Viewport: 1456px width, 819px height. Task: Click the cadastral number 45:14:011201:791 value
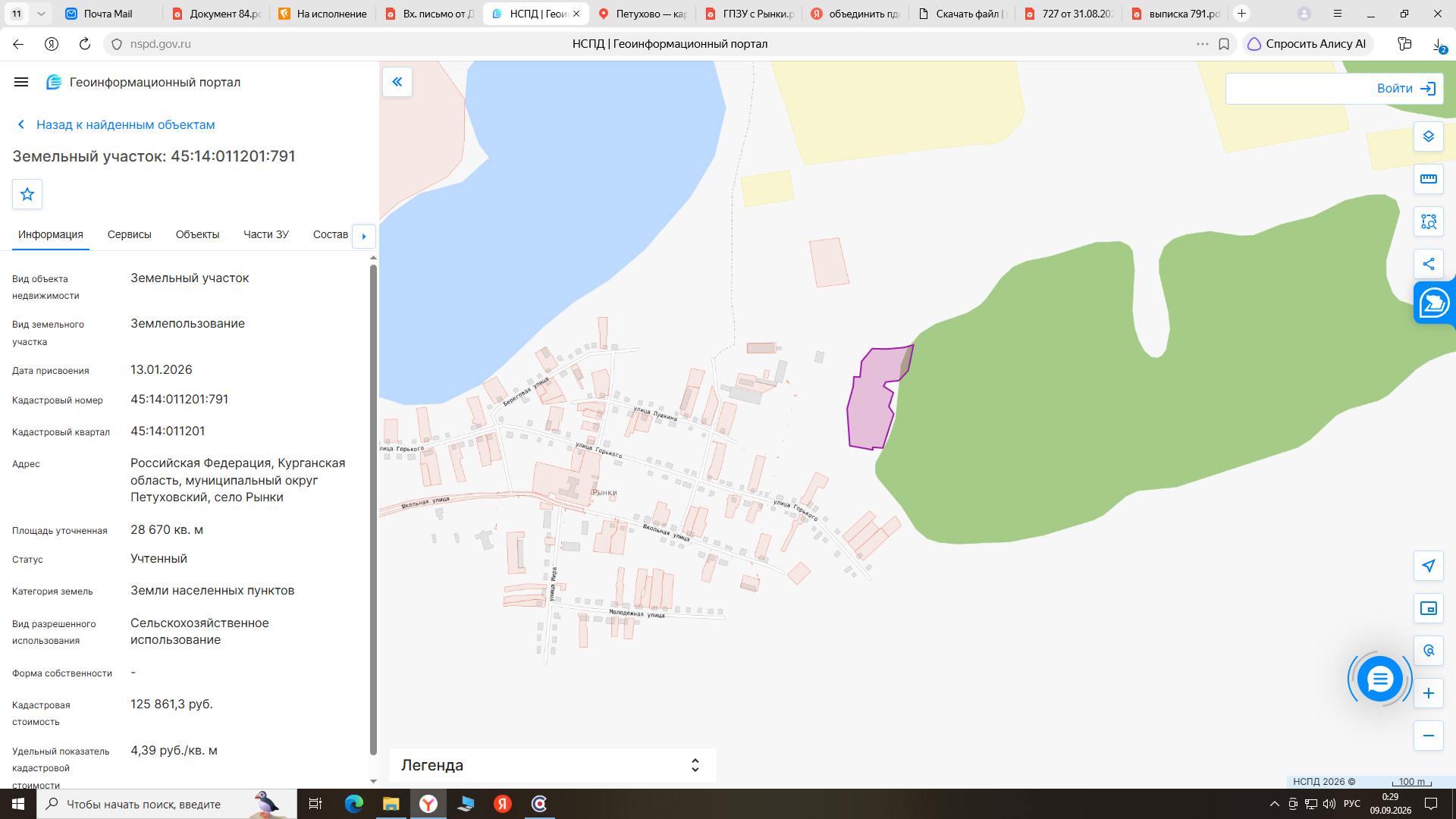pyautogui.click(x=180, y=400)
